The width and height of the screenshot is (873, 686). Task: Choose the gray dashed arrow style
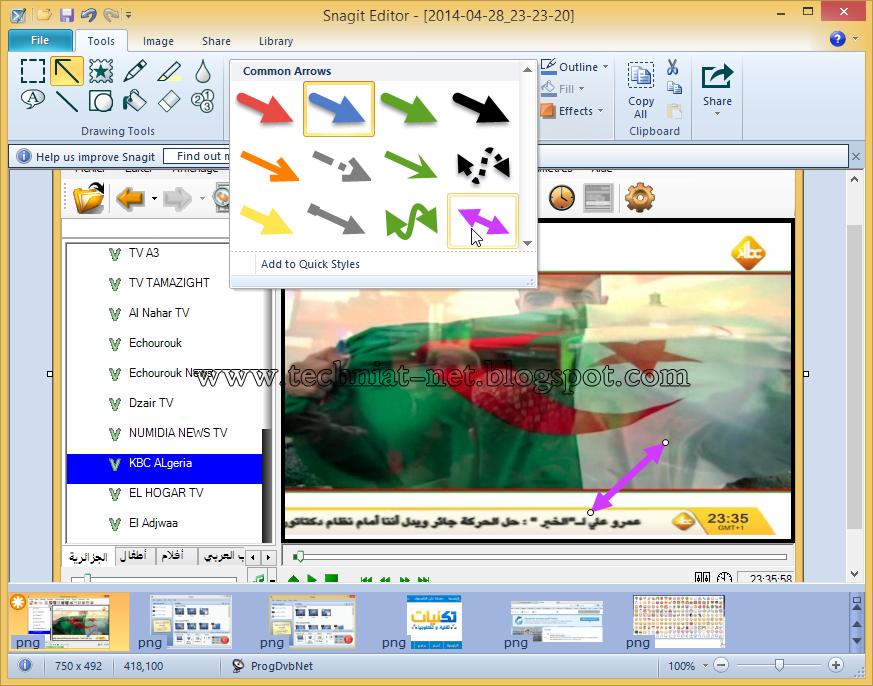pos(341,165)
